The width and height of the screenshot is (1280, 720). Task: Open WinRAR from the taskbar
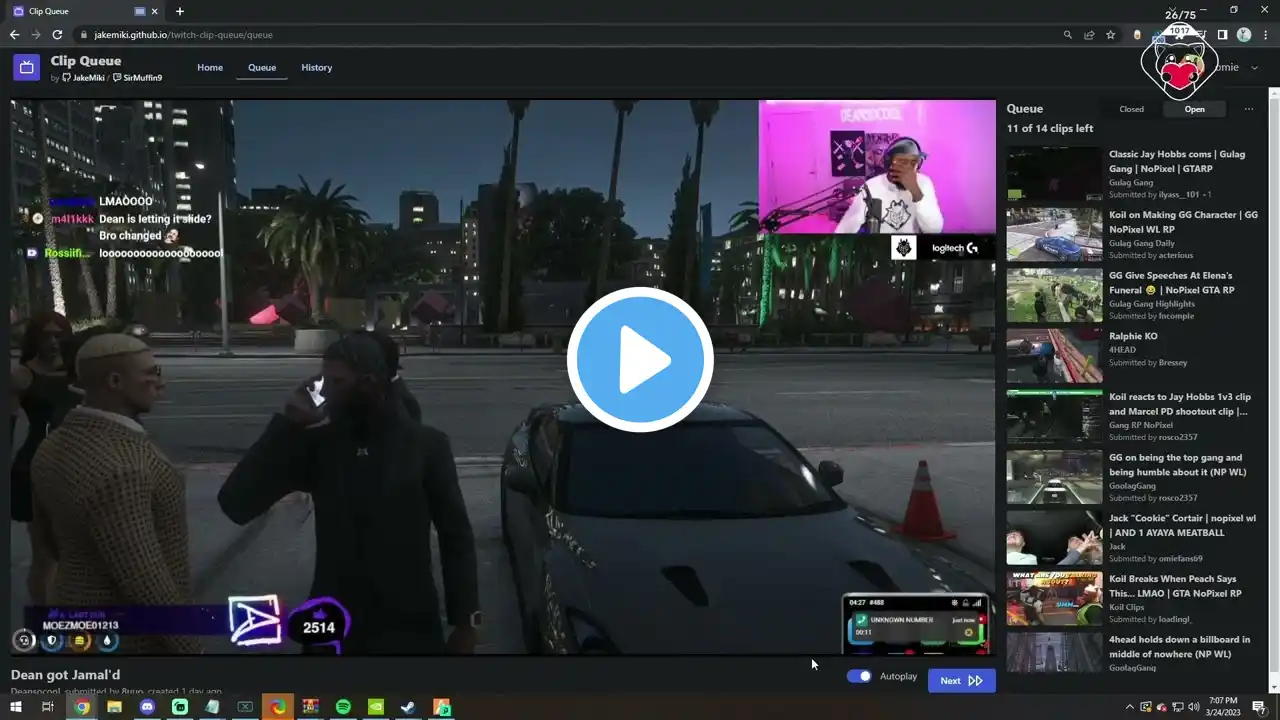[x=311, y=707]
